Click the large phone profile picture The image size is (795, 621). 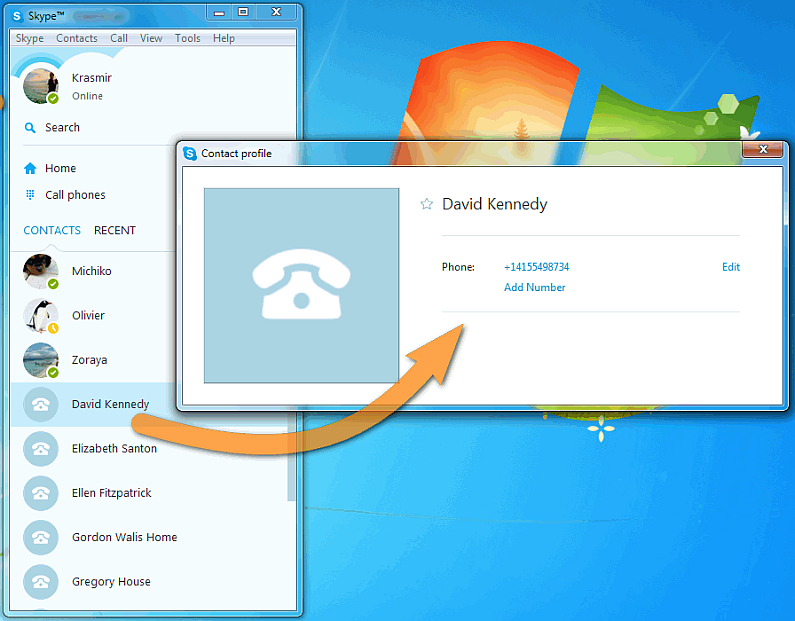301,285
